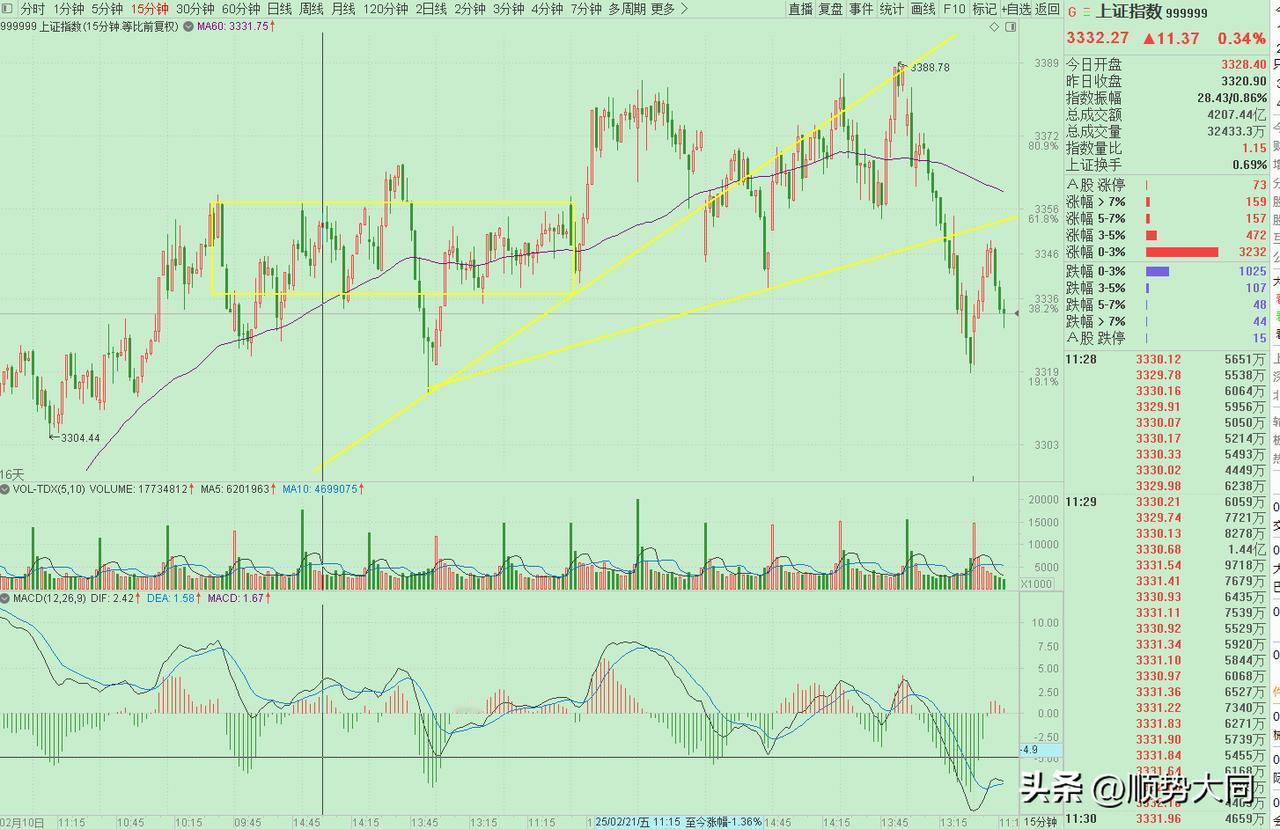Switch to the 月线 monthly chart

343,9
